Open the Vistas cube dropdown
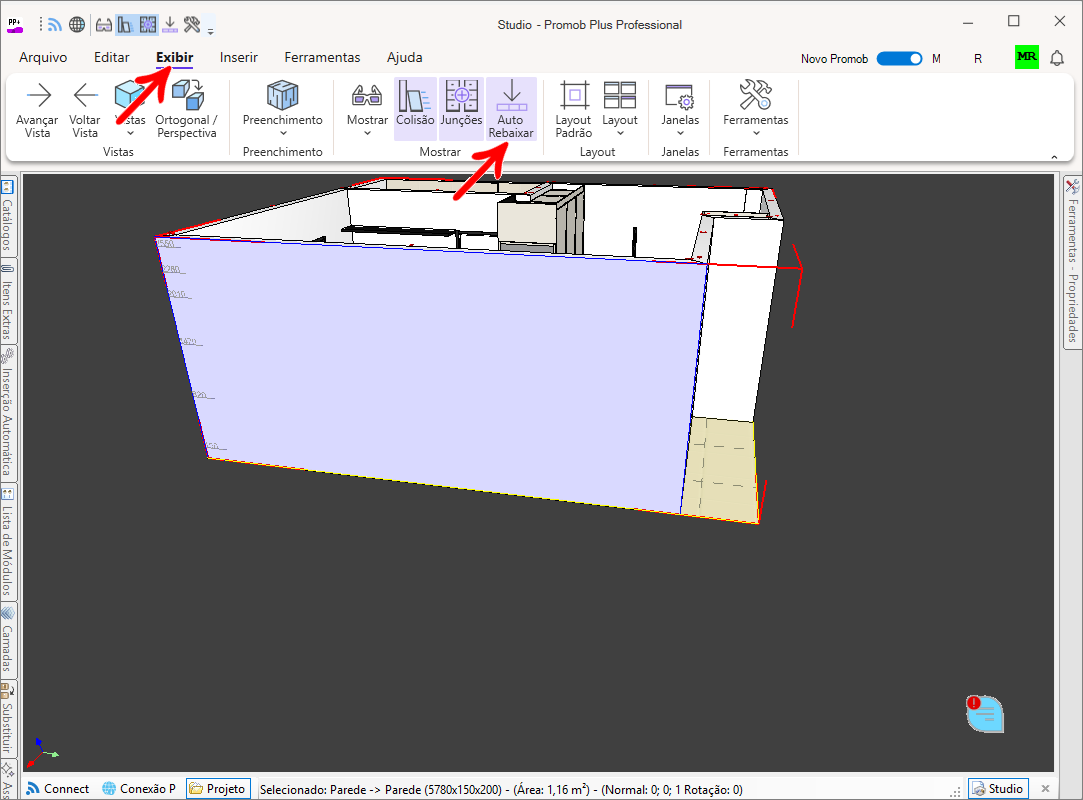Screen dimensions: 1083x800 click(x=130, y=109)
